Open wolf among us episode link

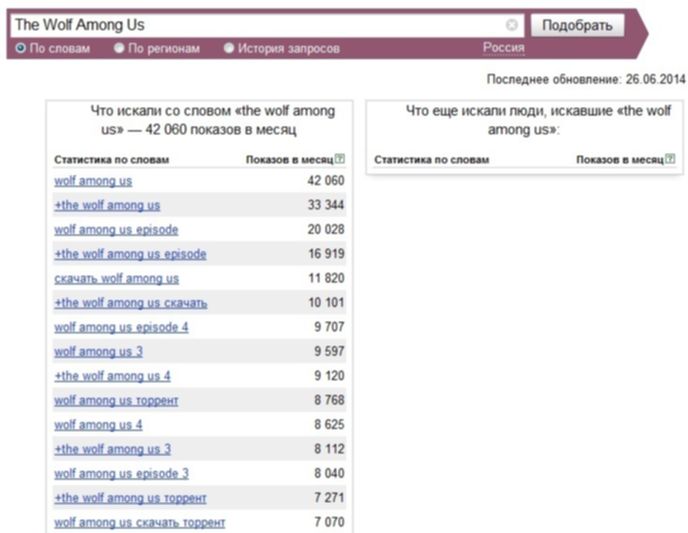(116, 229)
